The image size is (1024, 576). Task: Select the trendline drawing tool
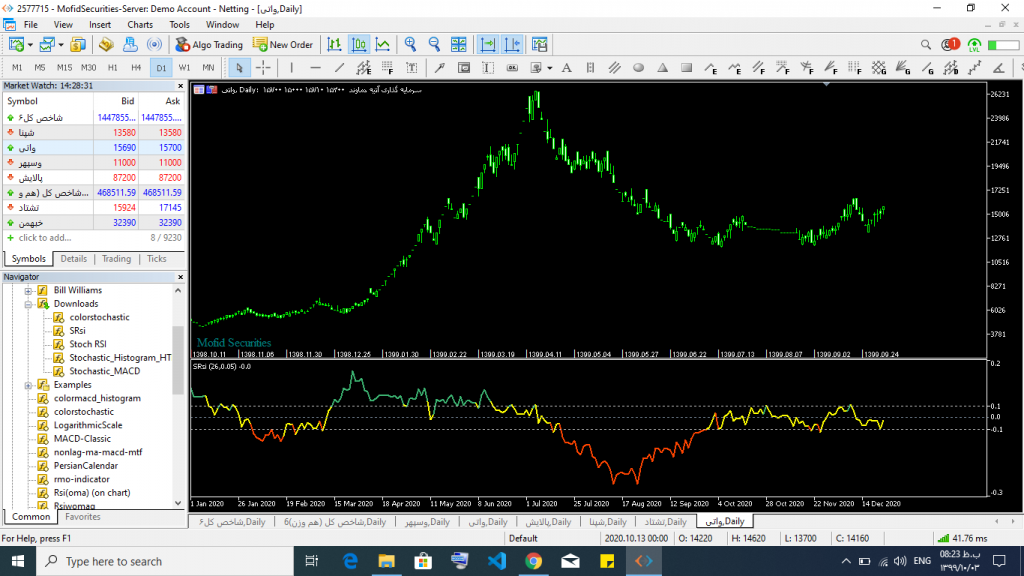[340, 67]
